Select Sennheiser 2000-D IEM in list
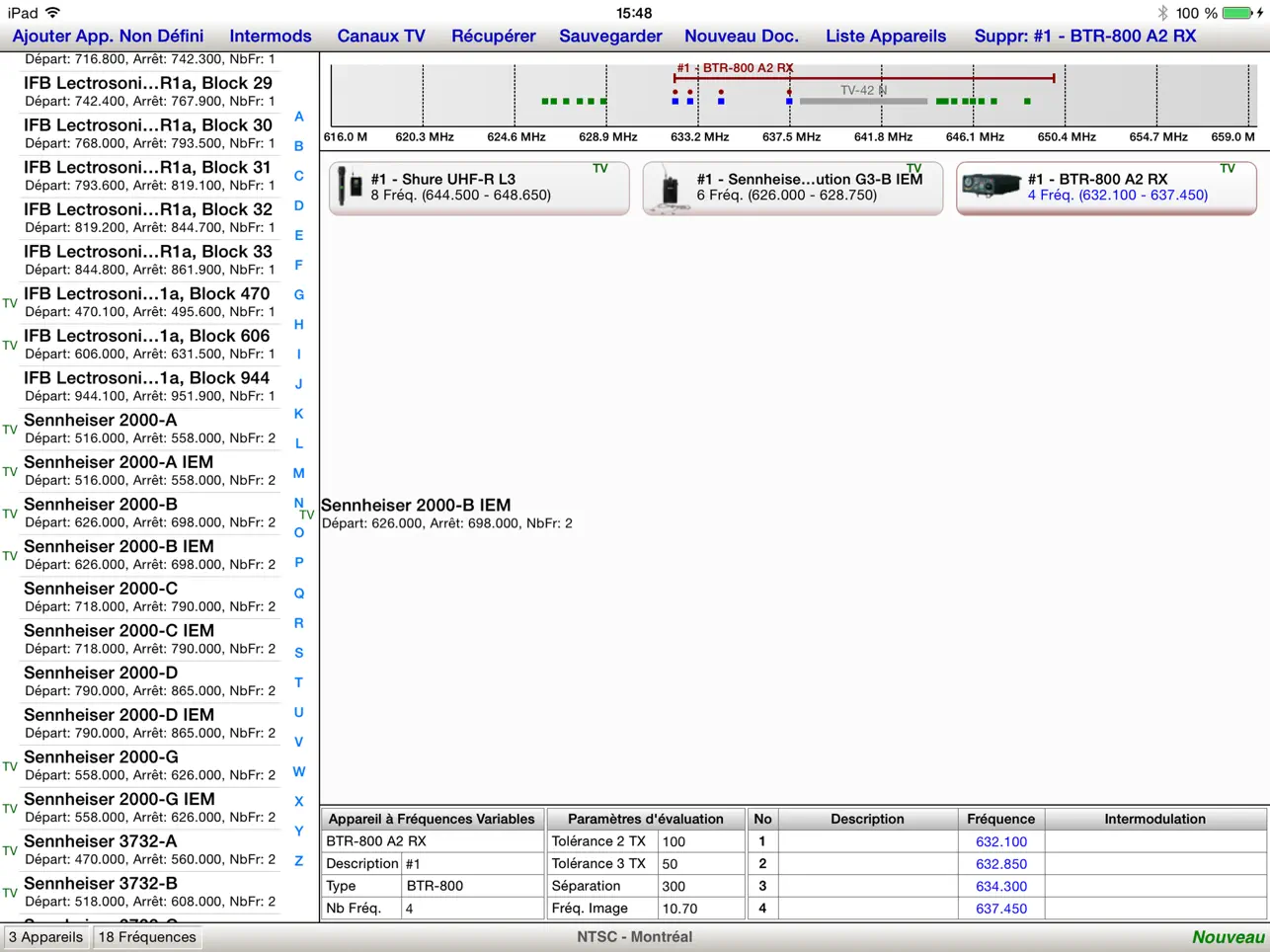This screenshot has width=1270, height=952. coord(150,723)
